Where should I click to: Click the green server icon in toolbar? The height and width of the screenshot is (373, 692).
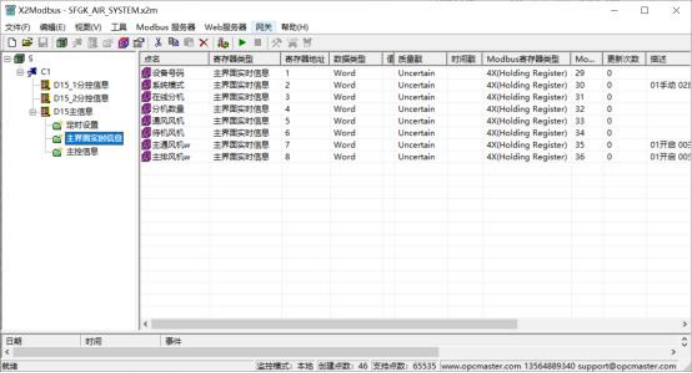62,43
